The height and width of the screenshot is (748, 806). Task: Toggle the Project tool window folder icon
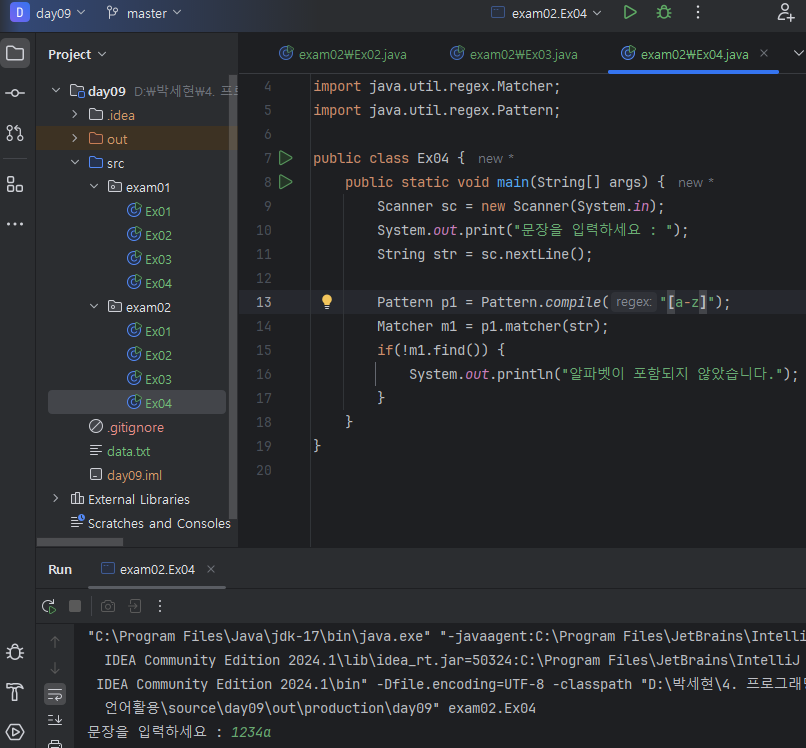[x=15, y=54]
